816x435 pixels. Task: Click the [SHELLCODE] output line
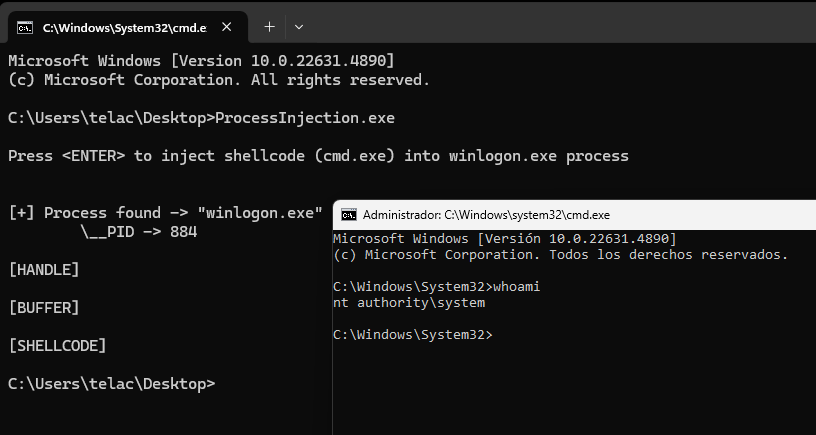(x=57, y=346)
